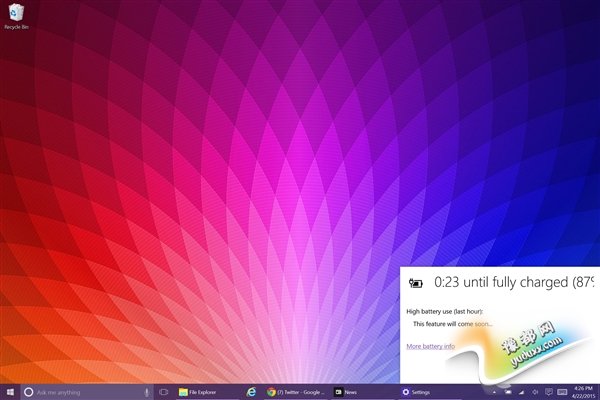Click the More battery info link
Image resolution: width=600 pixels, height=400 pixels.
click(x=430, y=346)
